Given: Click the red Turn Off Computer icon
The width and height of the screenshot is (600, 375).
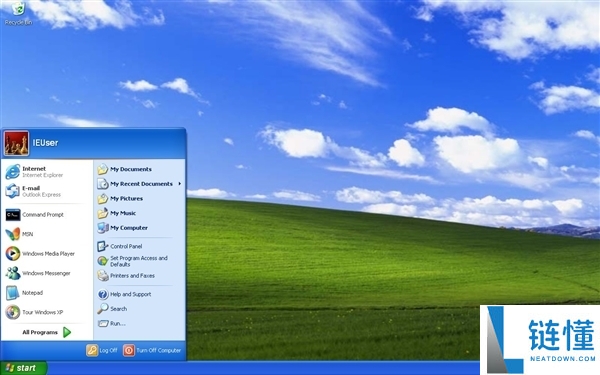Looking at the screenshot, I should tap(129, 350).
